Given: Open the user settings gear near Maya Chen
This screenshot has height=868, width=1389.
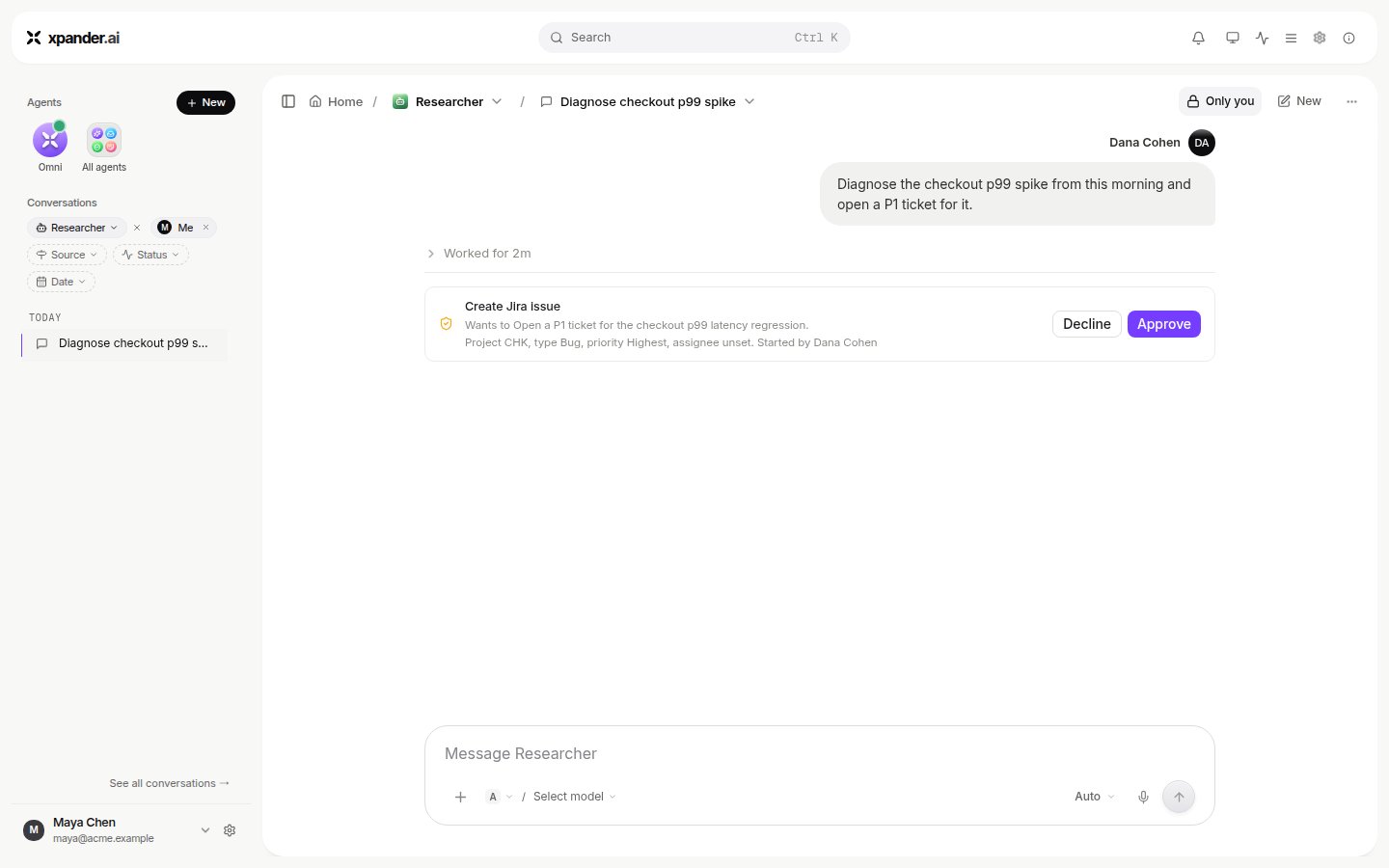Looking at the screenshot, I should pyautogui.click(x=230, y=830).
